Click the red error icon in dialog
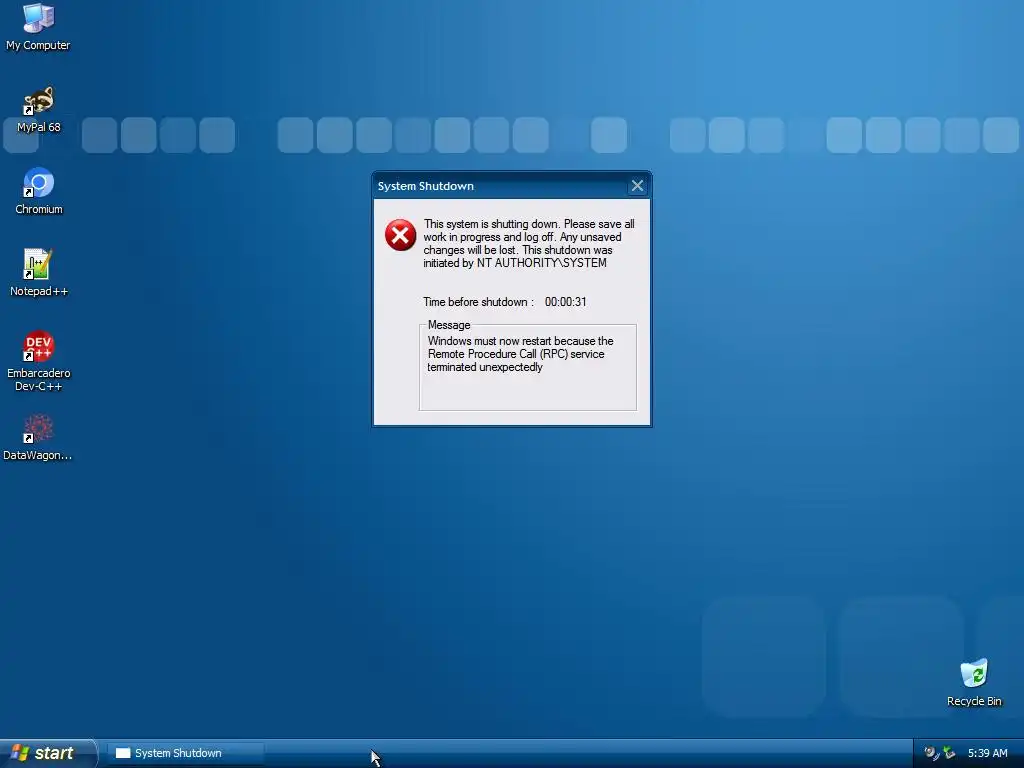Screen dimensions: 1024x768 pyautogui.click(x=400, y=235)
